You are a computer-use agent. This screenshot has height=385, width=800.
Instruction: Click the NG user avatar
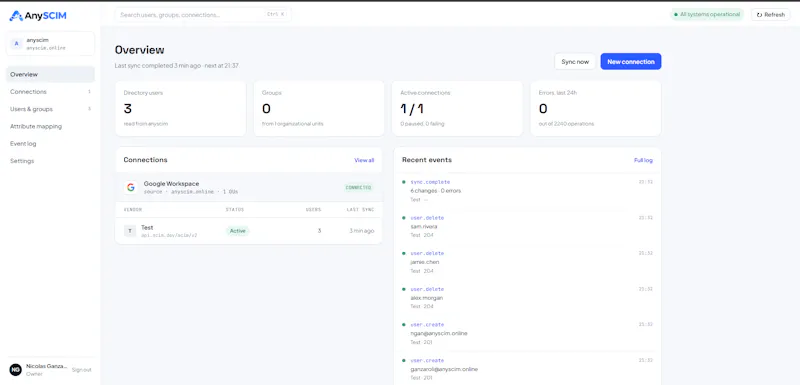(16, 370)
